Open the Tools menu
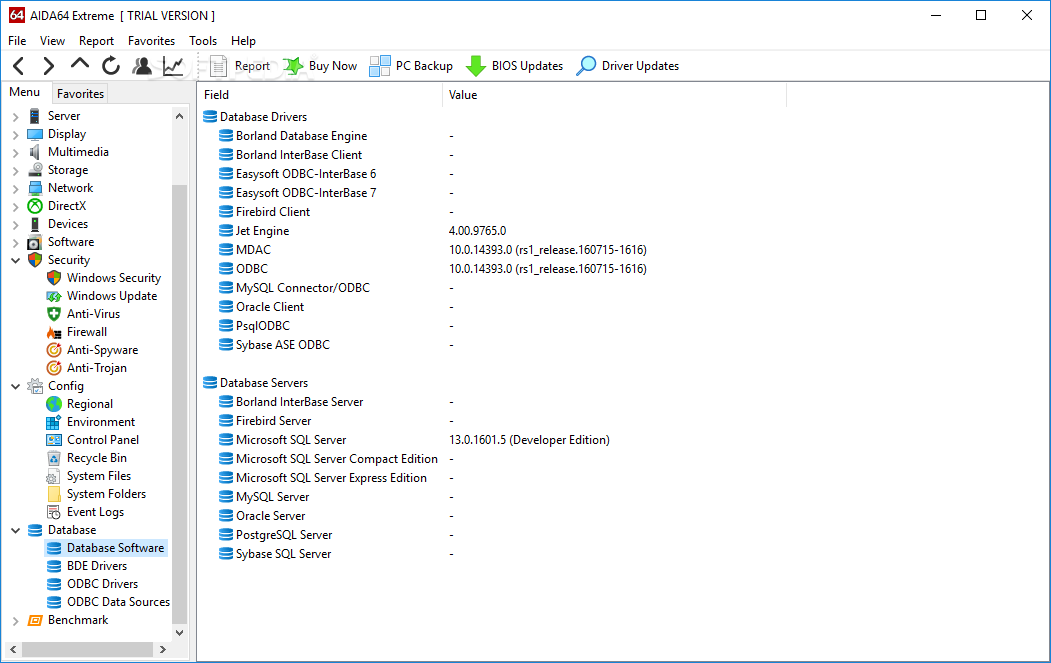This screenshot has height=663, width=1051. click(203, 41)
